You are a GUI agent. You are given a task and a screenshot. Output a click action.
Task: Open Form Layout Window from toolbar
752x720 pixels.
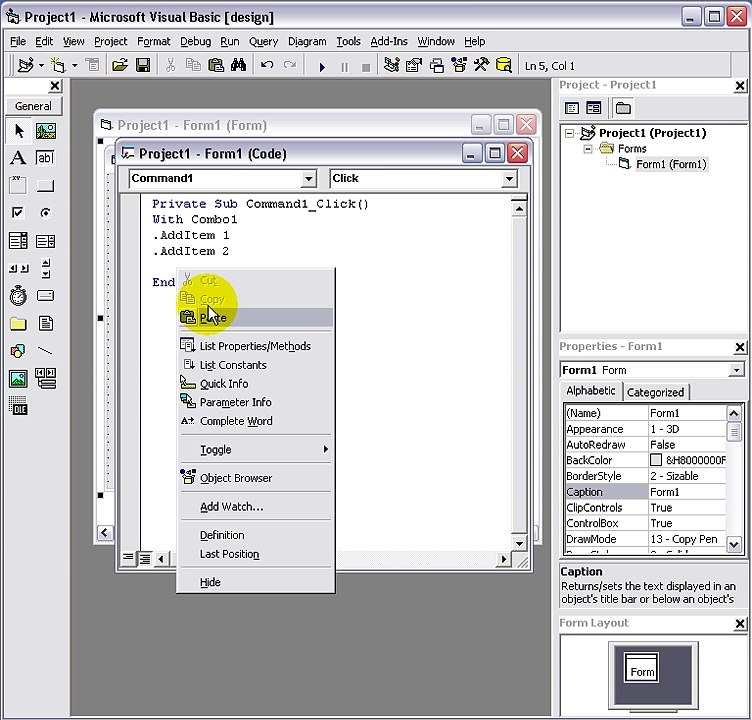(x=436, y=65)
